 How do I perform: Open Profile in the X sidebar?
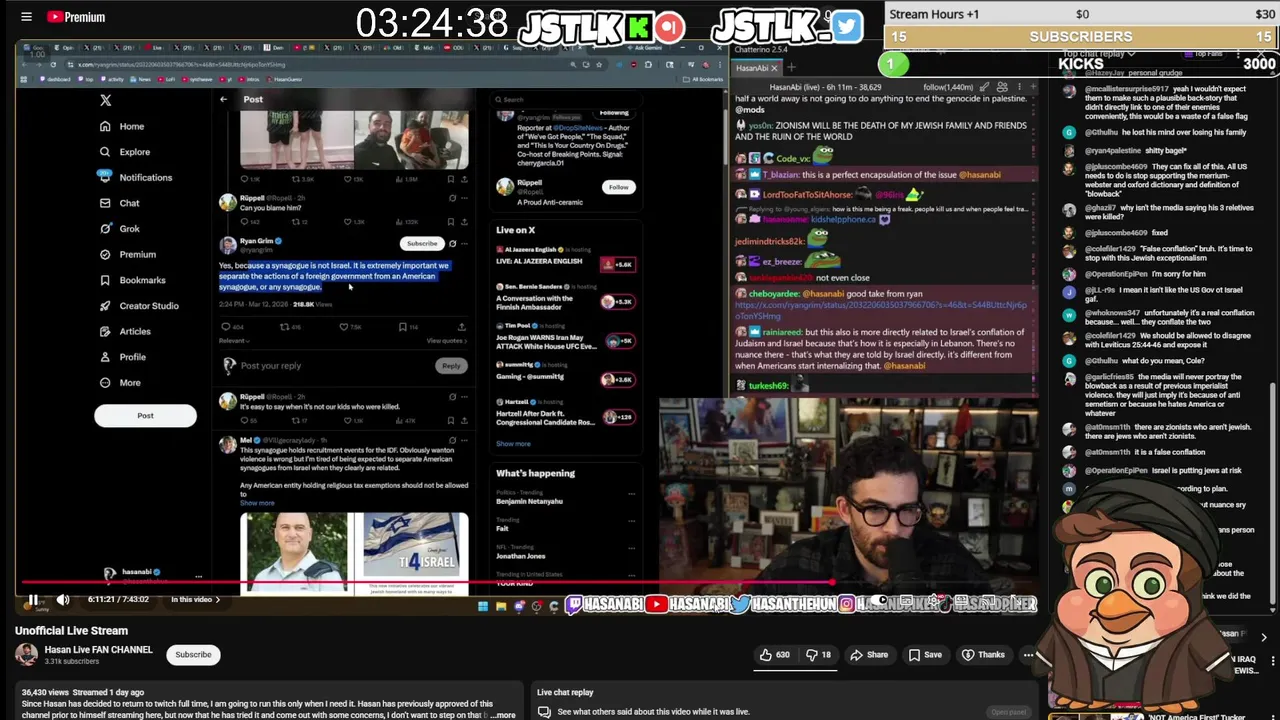click(x=123, y=357)
